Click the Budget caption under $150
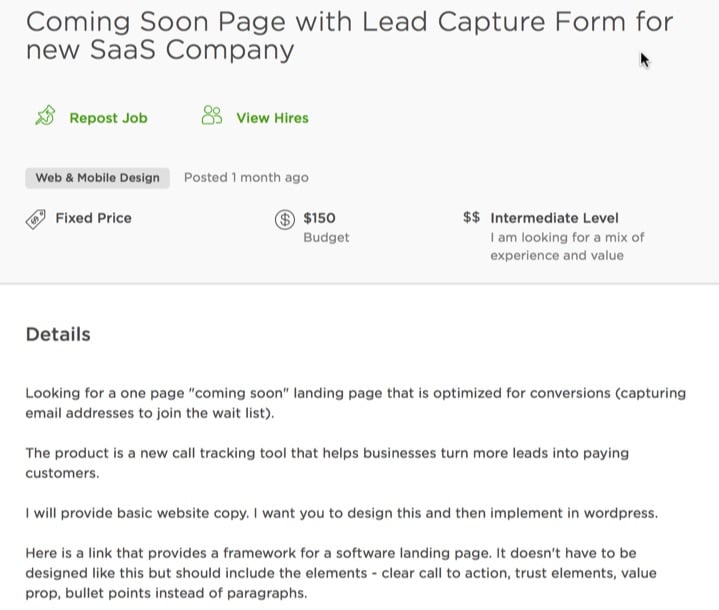 pos(326,238)
